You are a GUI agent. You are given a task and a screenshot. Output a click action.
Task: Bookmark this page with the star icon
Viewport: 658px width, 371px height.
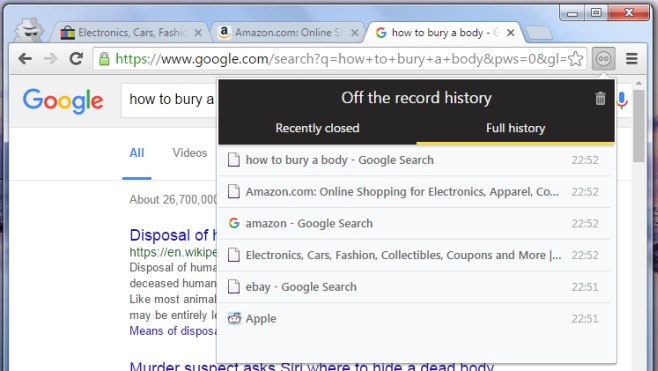pyautogui.click(x=575, y=59)
